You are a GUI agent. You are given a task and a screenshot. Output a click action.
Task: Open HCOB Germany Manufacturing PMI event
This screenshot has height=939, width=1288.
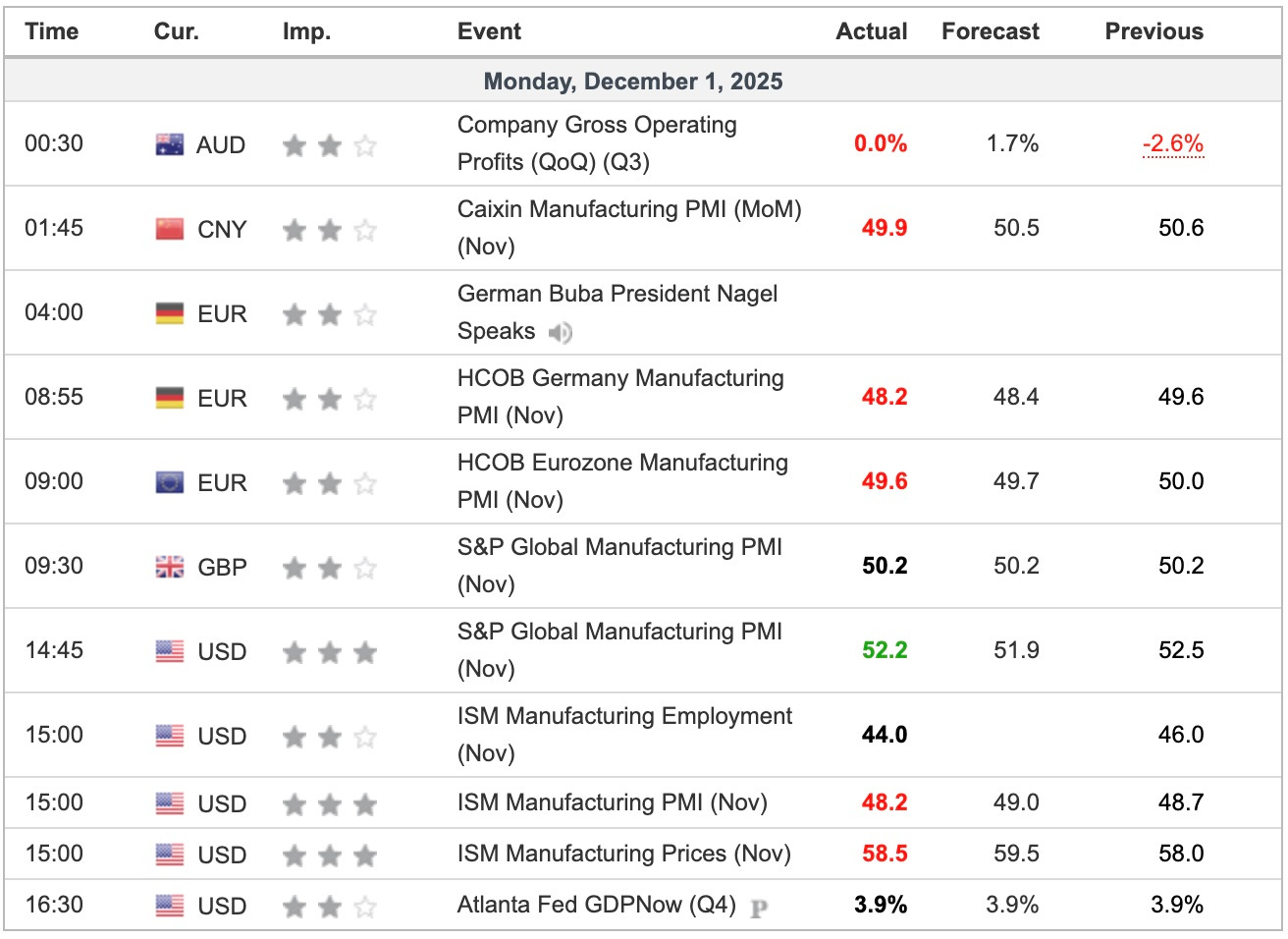tap(619, 379)
